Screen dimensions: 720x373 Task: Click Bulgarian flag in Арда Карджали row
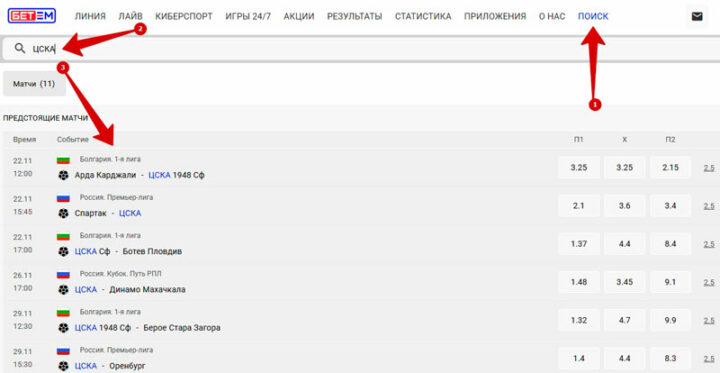[x=63, y=160]
